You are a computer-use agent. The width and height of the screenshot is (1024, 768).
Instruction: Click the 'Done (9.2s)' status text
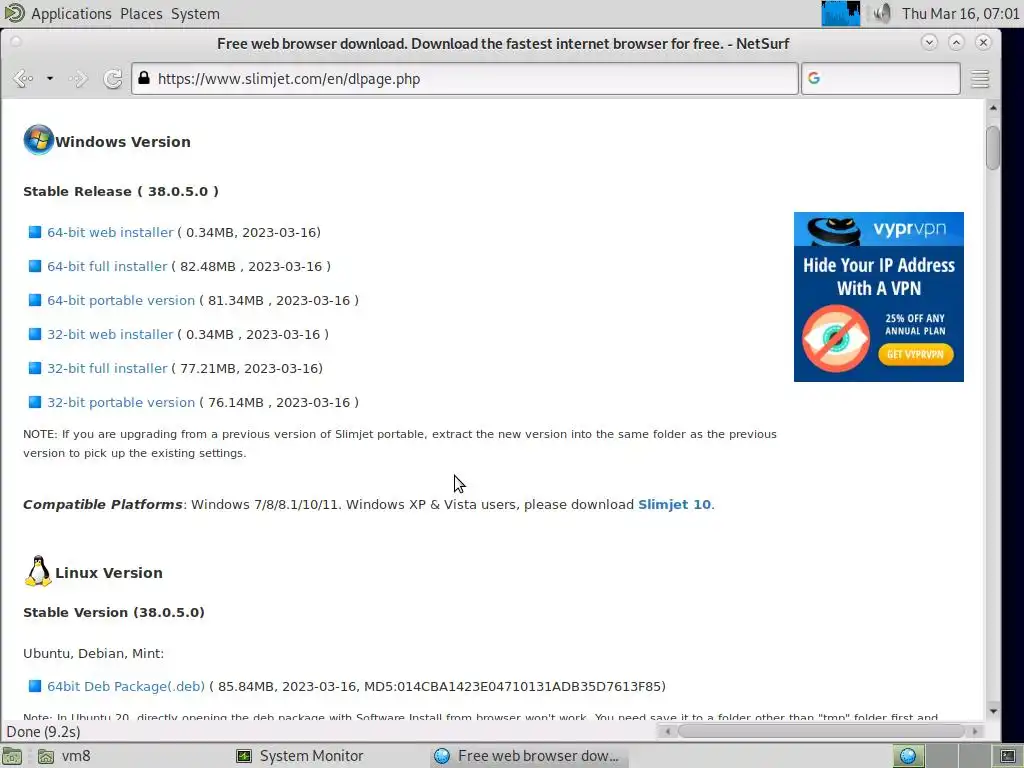point(43,732)
